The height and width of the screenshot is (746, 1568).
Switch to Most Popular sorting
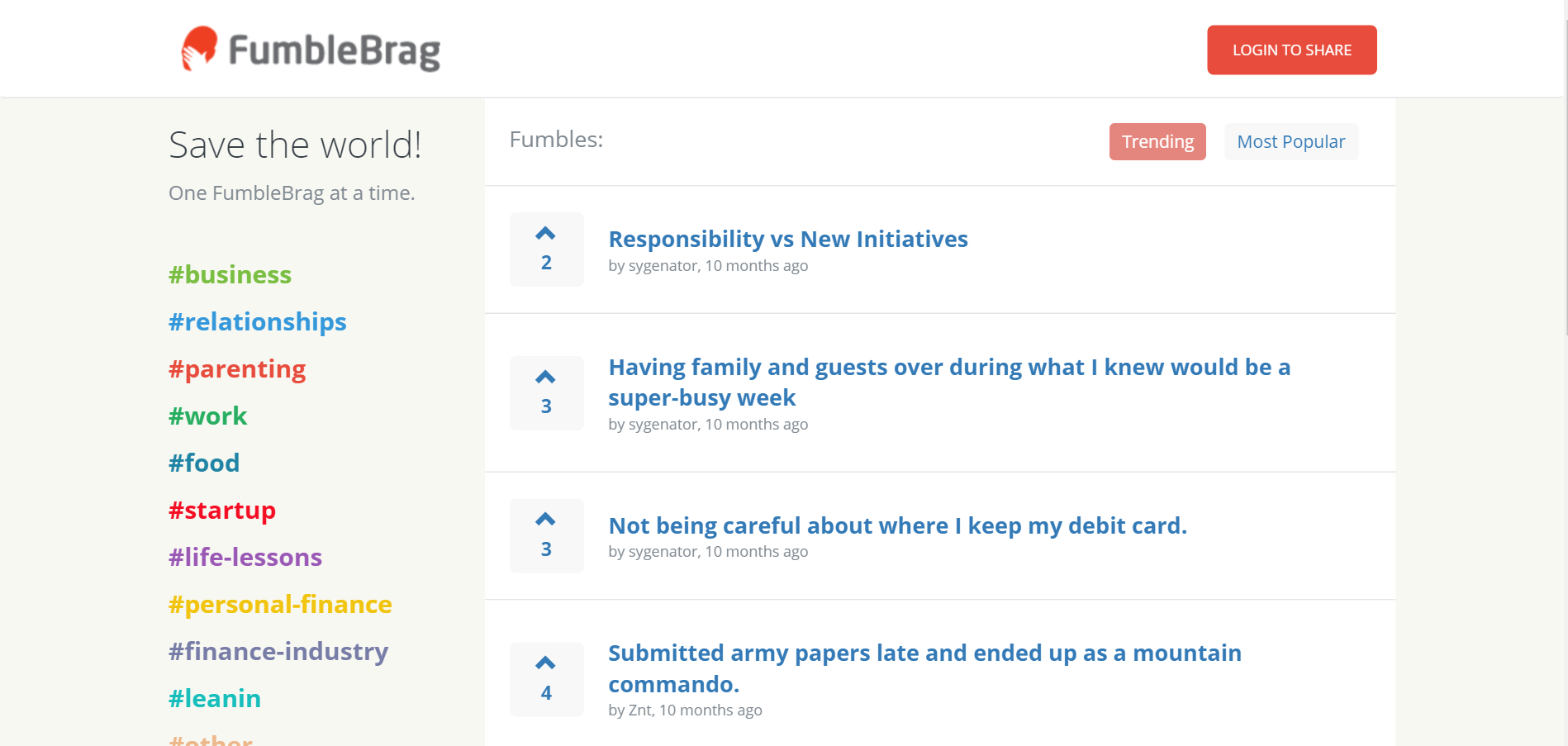coord(1290,141)
